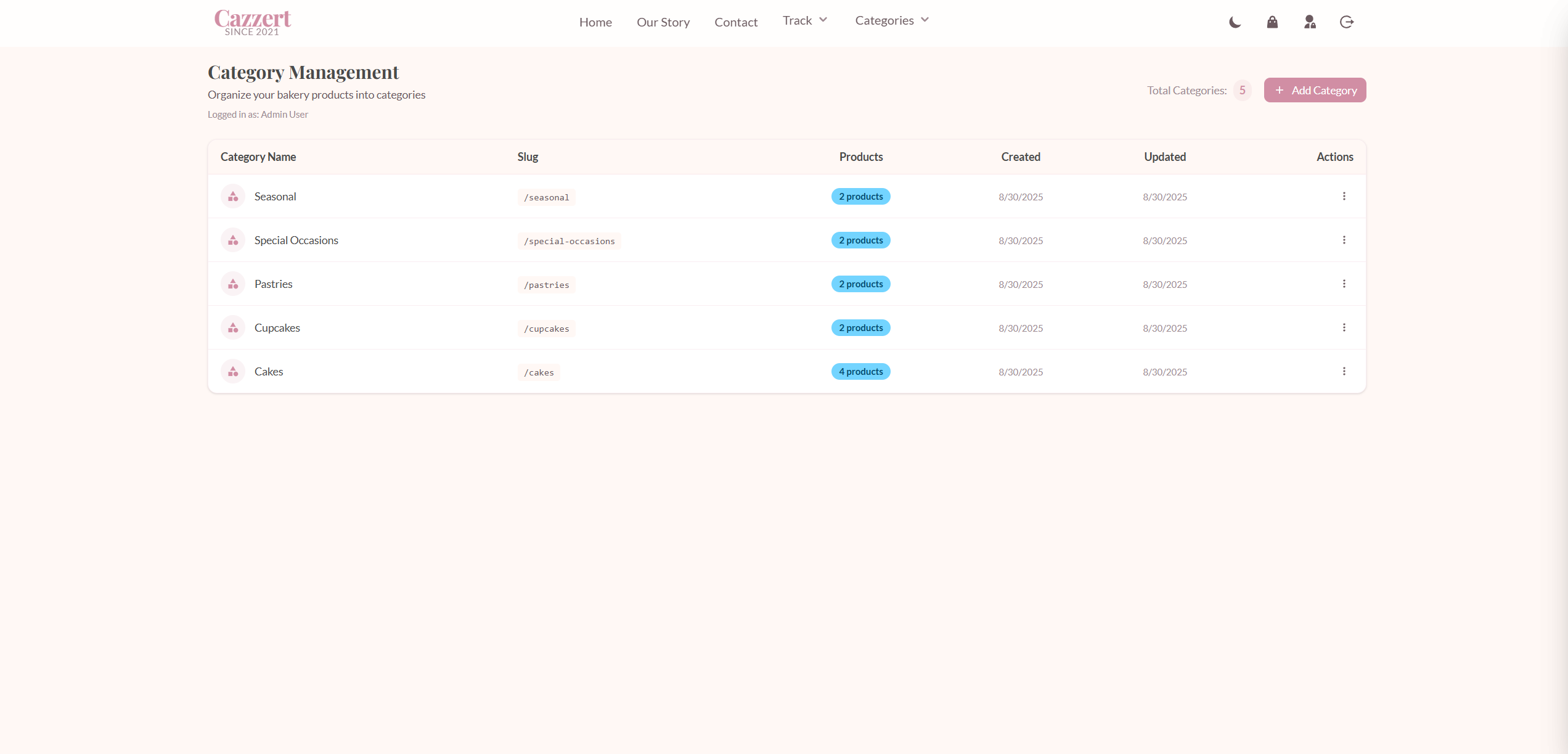The width and height of the screenshot is (1568, 754).
Task: Select the cake icon next to Pastries
Action: point(233,284)
